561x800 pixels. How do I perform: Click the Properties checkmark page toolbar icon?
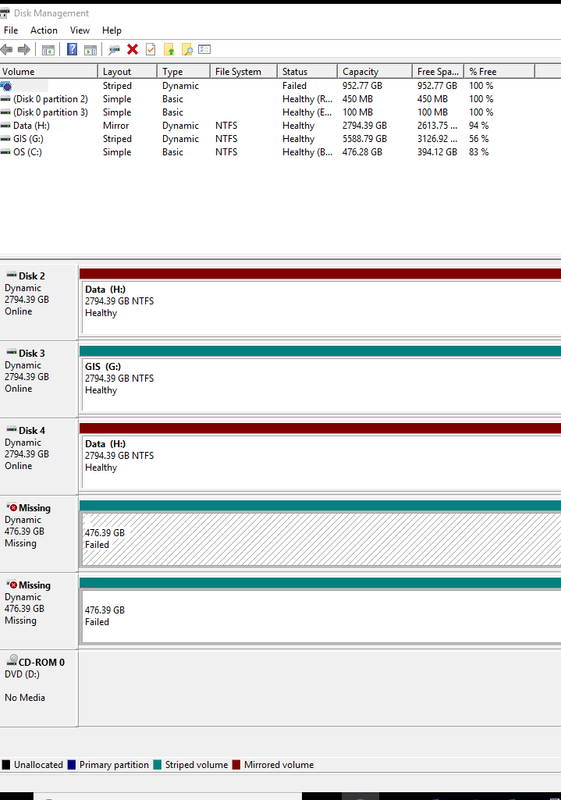tap(150, 49)
